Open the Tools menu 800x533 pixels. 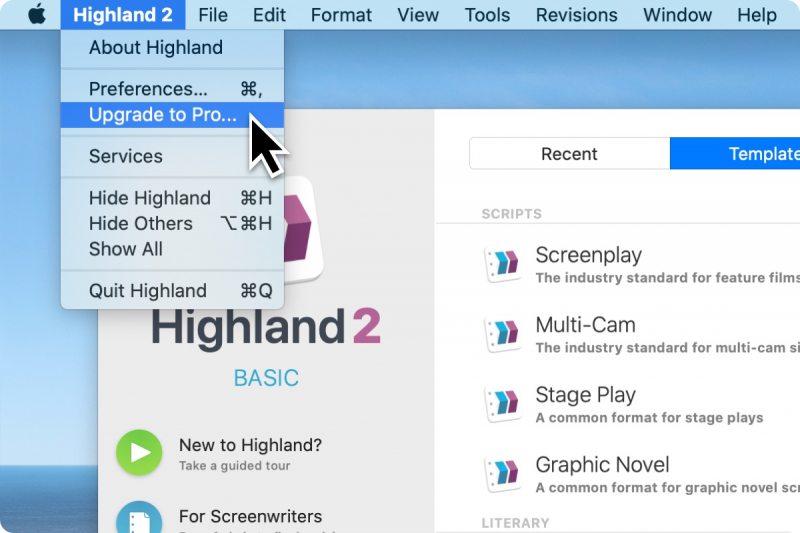(487, 15)
